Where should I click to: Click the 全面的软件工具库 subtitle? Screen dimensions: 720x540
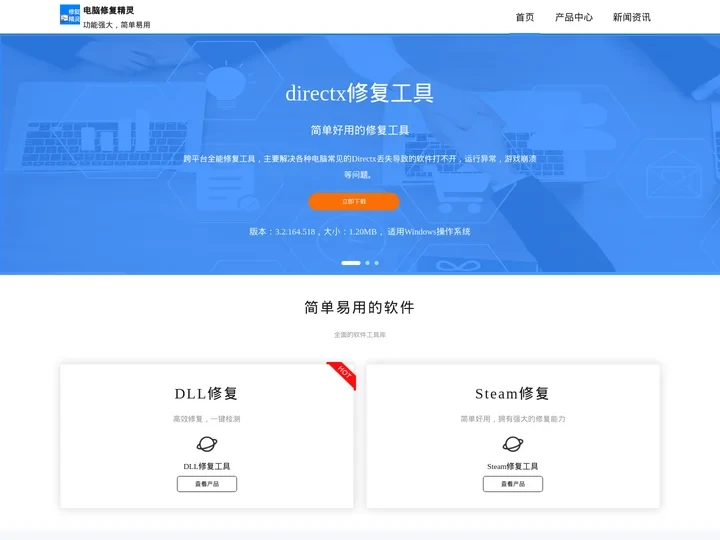point(360,335)
